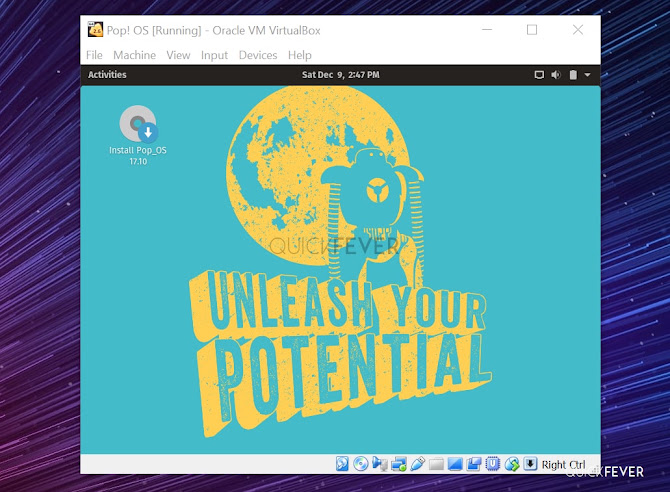Click the volume speaker icon in top bar
Image resolution: width=670 pixels, height=492 pixels.
[555, 75]
